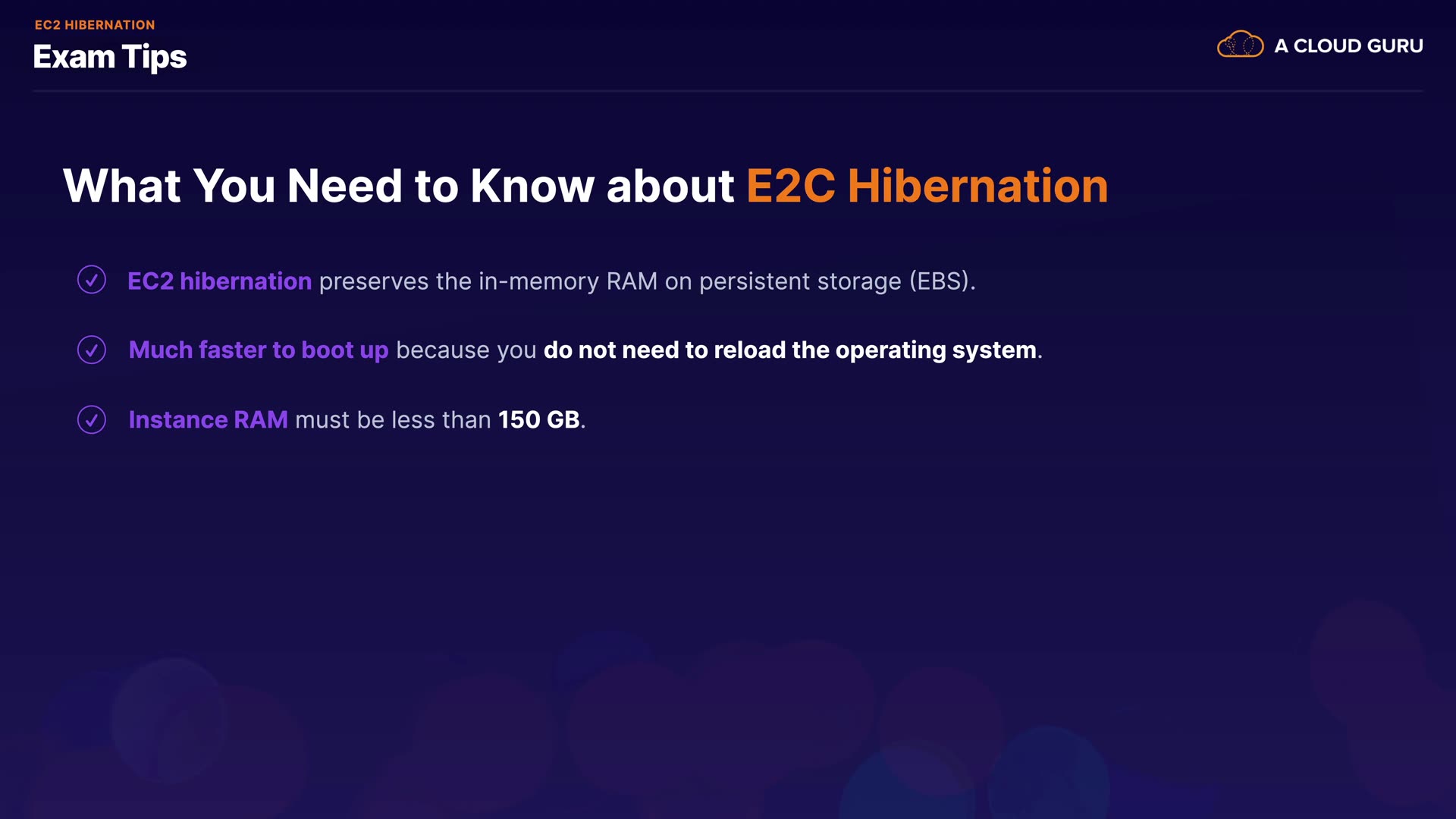Click the purple EC2 hibernation phrase
The width and height of the screenshot is (1456, 819).
click(219, 281)
